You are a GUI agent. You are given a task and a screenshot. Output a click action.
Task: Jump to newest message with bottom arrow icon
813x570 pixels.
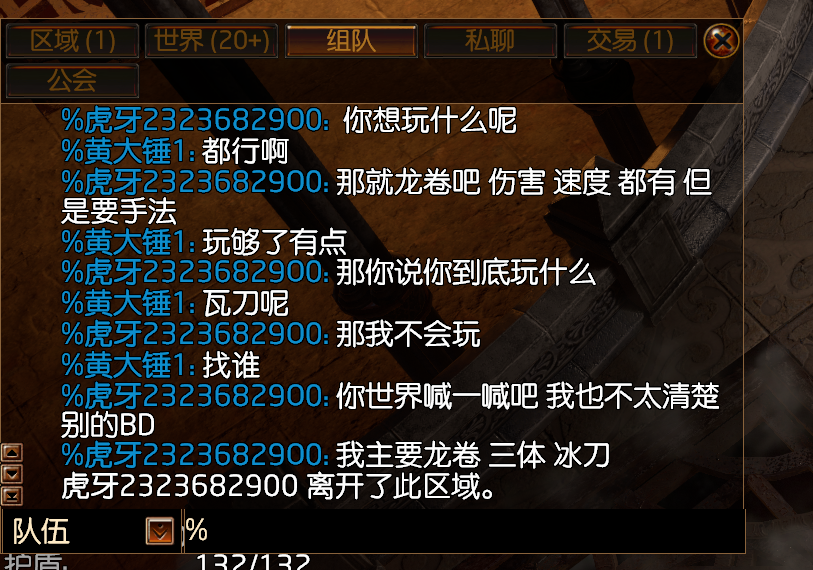point(12,495)
